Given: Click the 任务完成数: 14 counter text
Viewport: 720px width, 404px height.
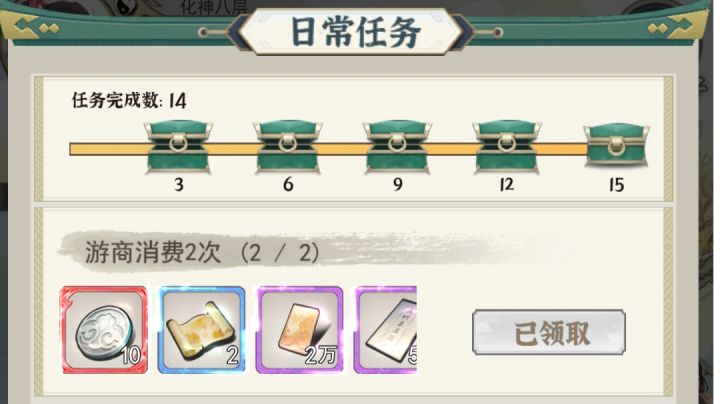Looking at the screenshot, I should [129, 101].
